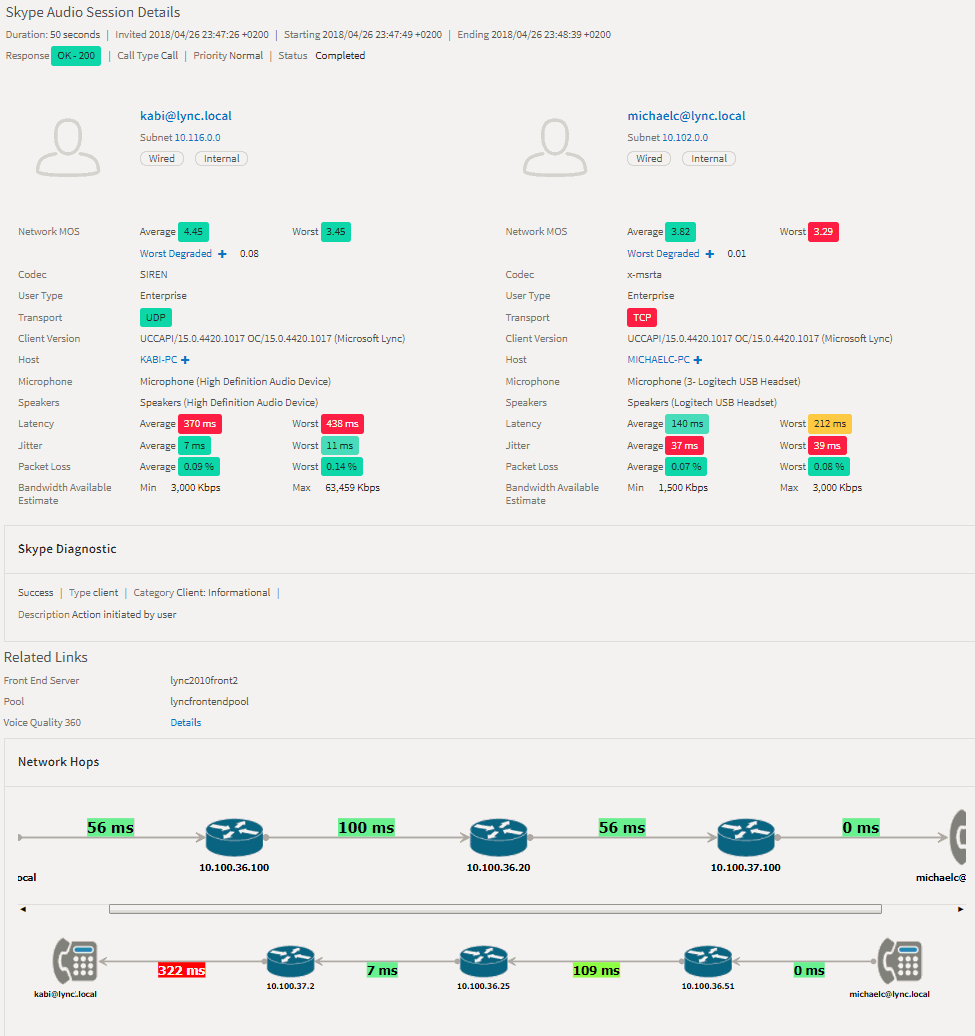Click router icon 10.100.36.25
The image size is (975, 1036).
tap(484, 961)
